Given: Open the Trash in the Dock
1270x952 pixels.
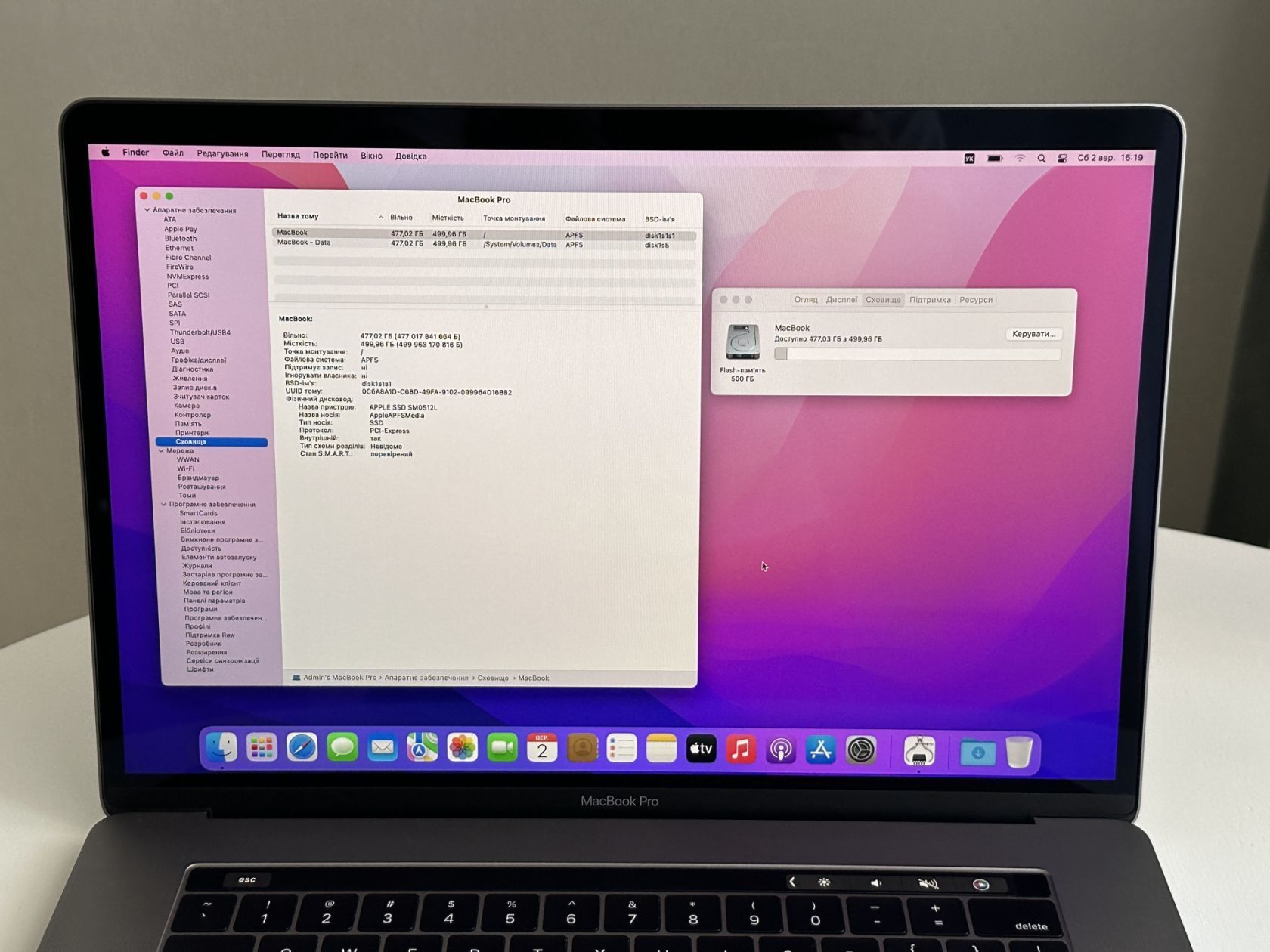Looking at the screenshot, I should [1019, 752].
